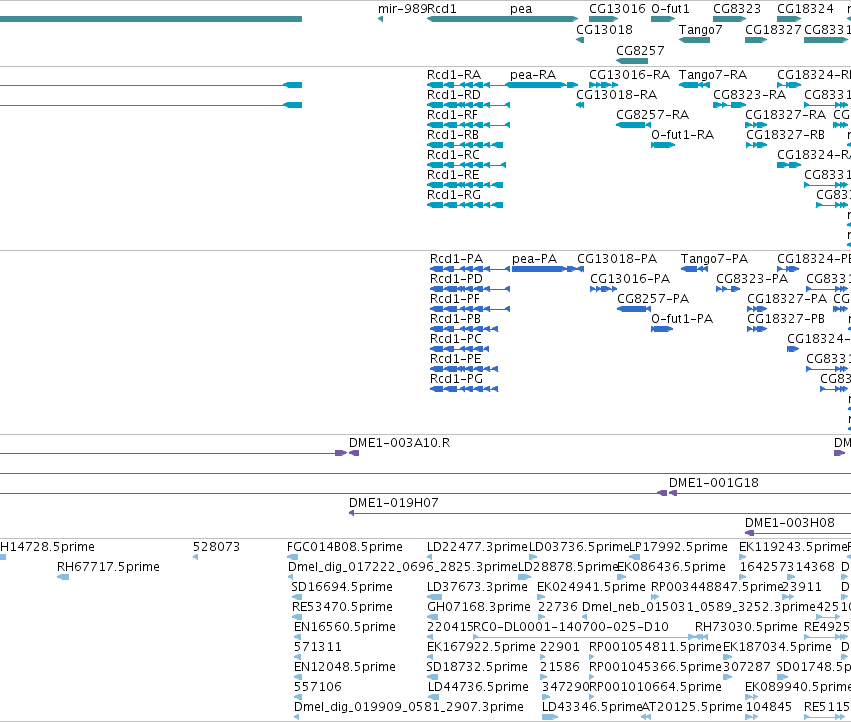Click the DME1-003A10.R clone label

pos(399,442)
